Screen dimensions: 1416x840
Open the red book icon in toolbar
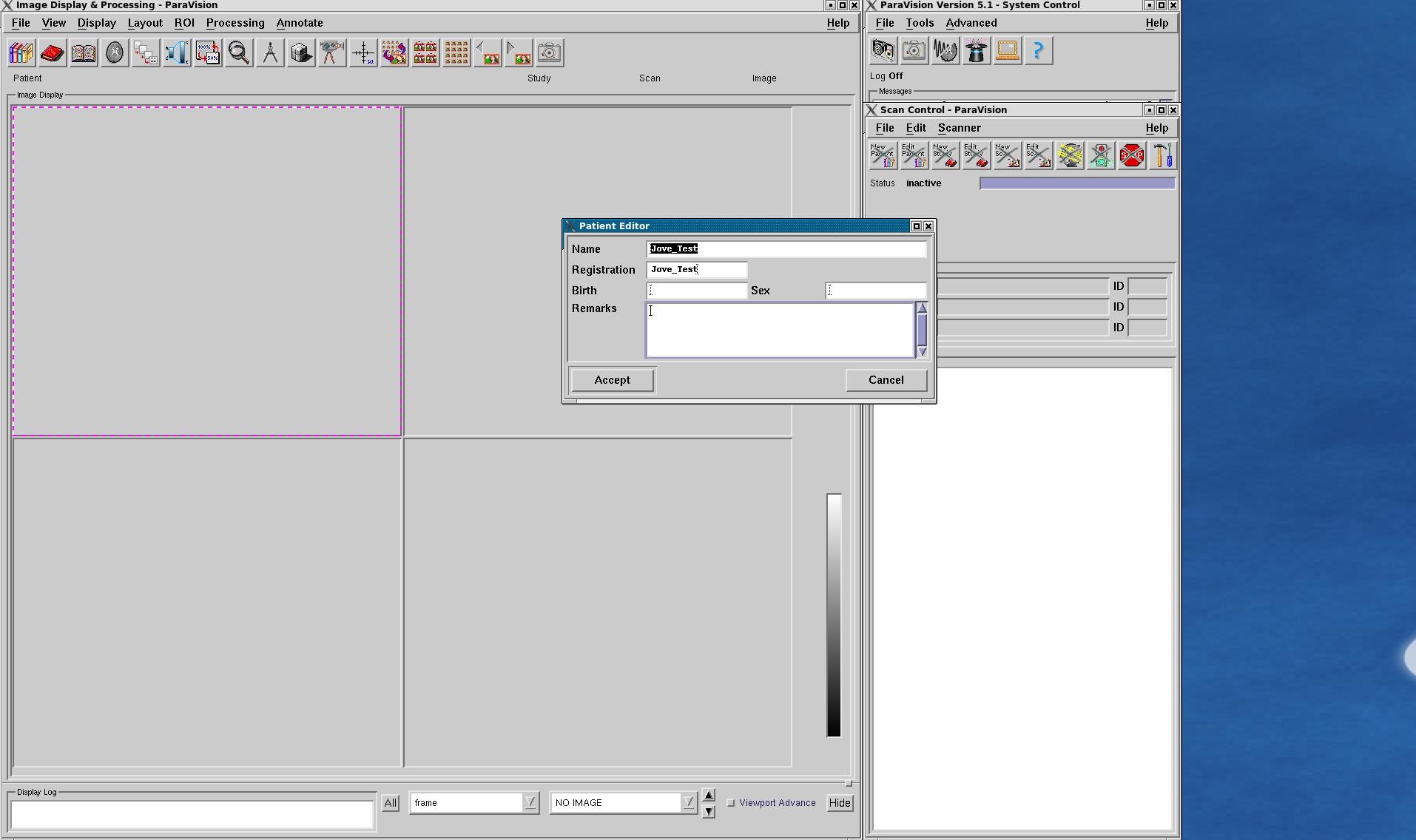[x=53, y=53]
